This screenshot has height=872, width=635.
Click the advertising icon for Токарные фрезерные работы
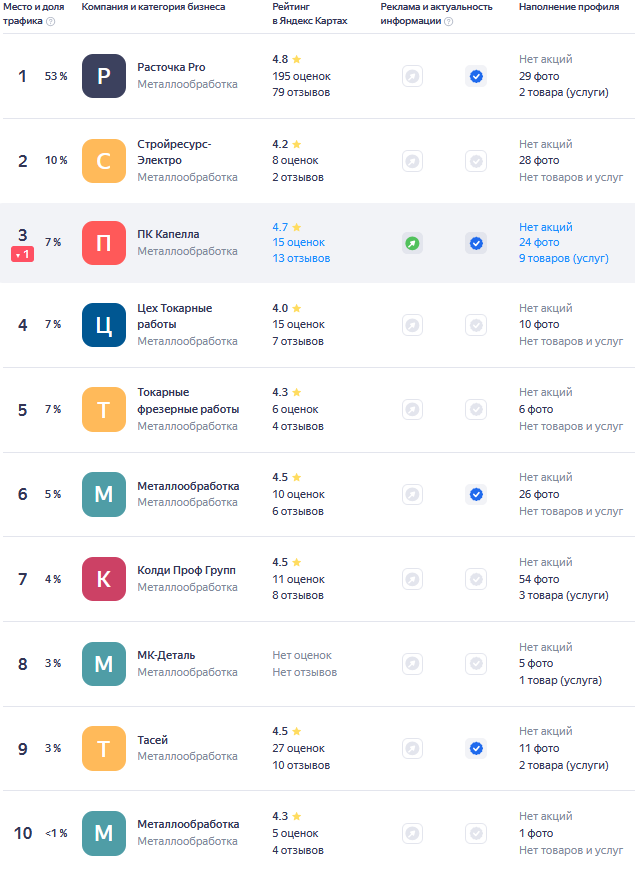tap(413, 409)
